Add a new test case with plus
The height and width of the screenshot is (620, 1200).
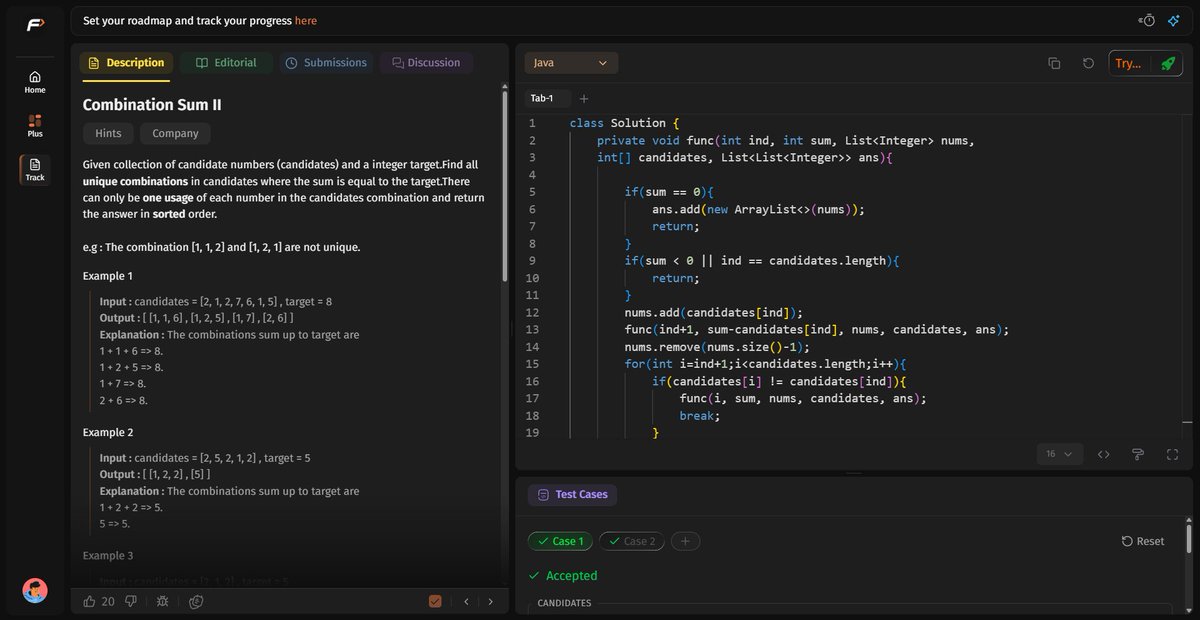point(685,541)
